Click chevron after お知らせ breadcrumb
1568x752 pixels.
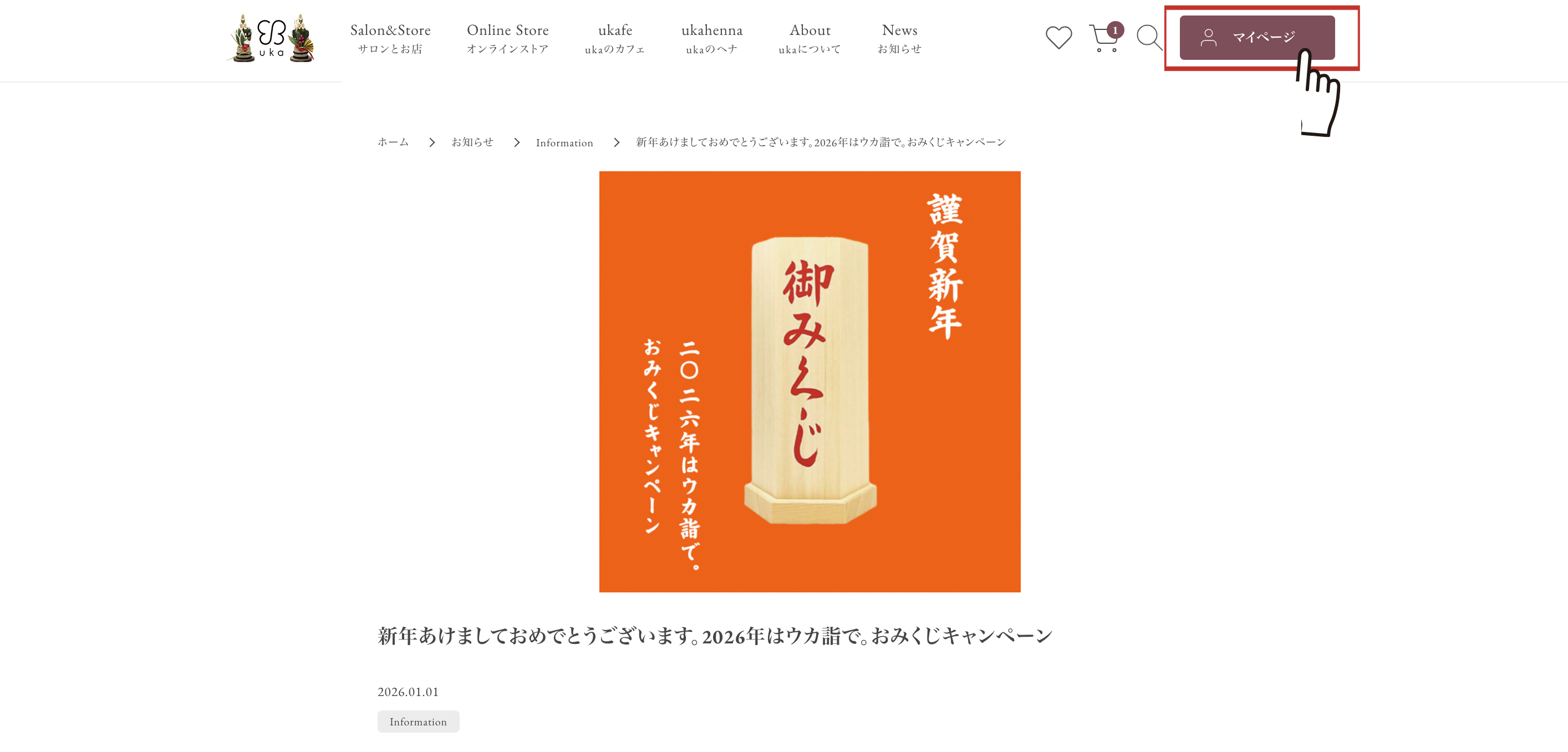(516, 142)
